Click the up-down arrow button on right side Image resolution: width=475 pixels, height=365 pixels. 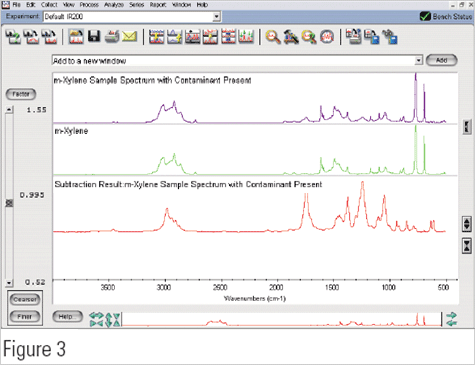[x=467, y=224]
